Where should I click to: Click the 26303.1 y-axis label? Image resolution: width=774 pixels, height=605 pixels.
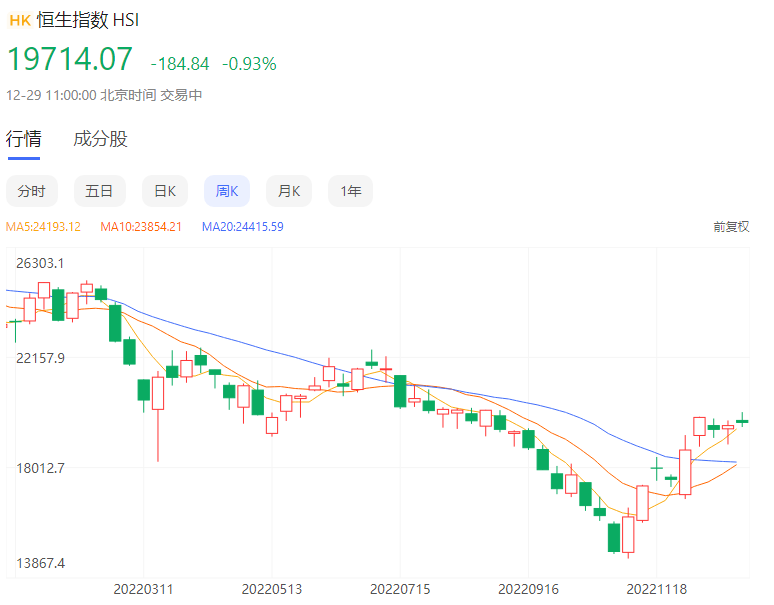tap(40, 263)
